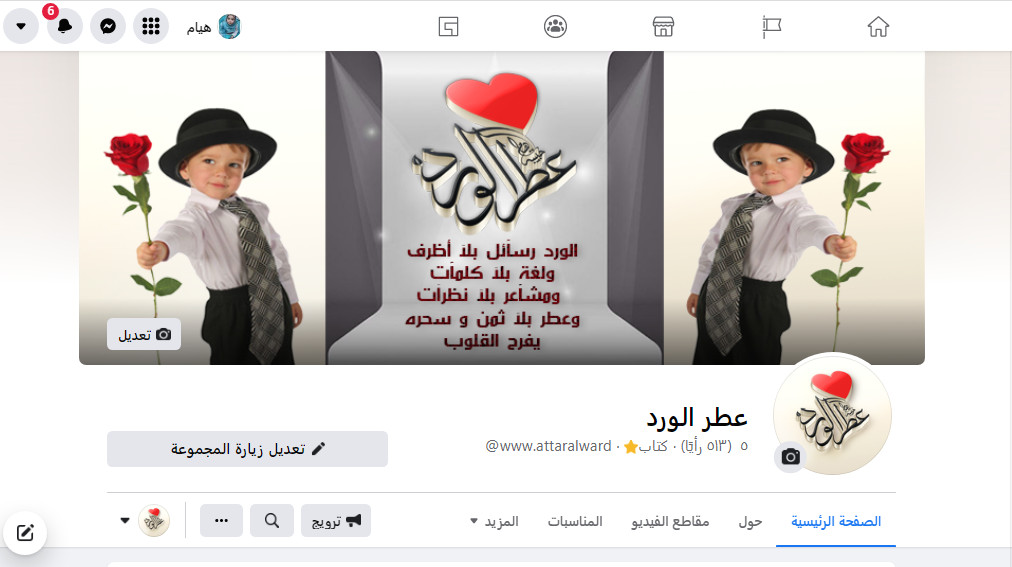
Task: Expand the المزيد tab dropdown
Action: tap(494, 521)
